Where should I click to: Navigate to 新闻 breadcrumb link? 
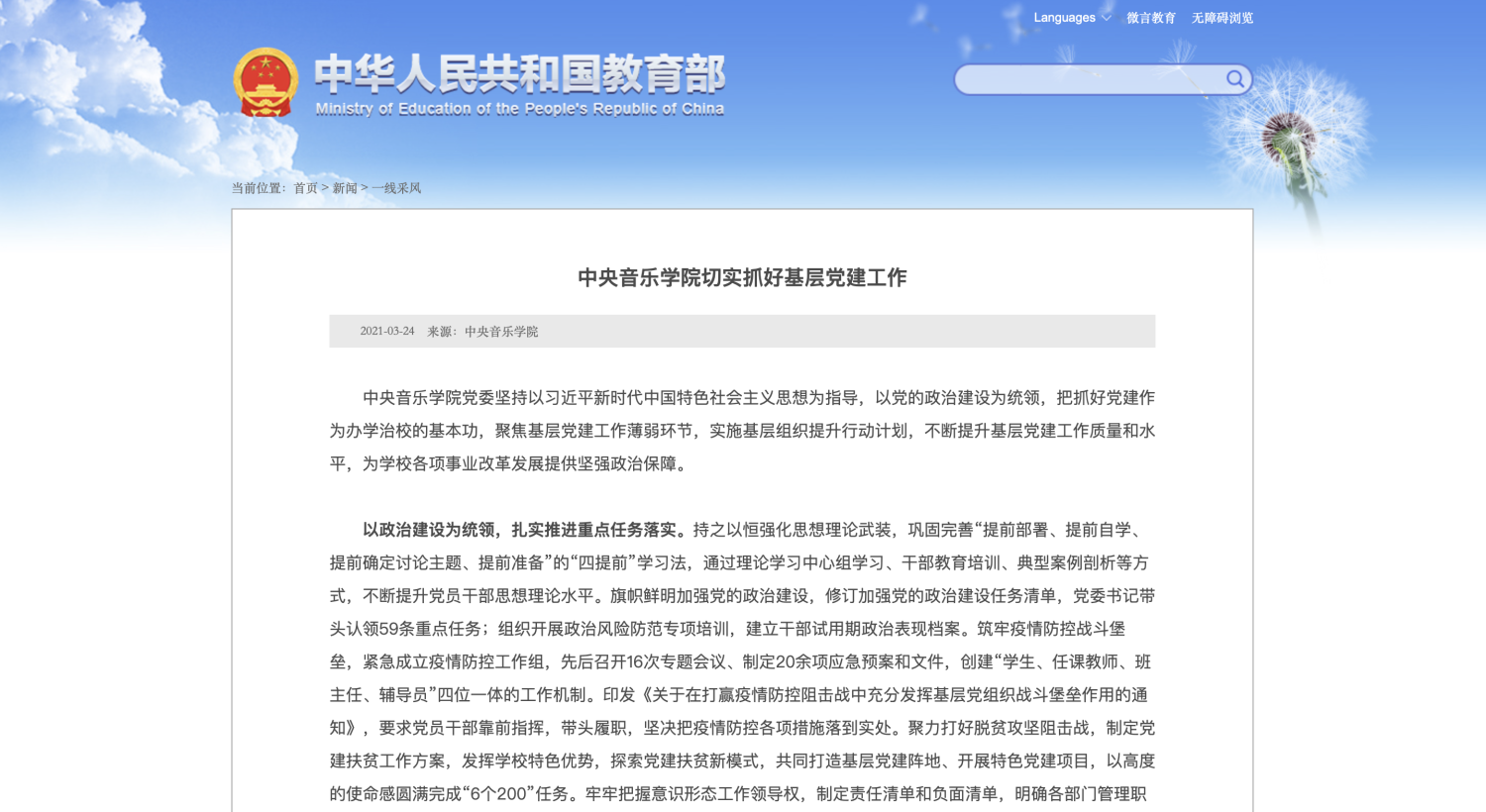[344, 188]
